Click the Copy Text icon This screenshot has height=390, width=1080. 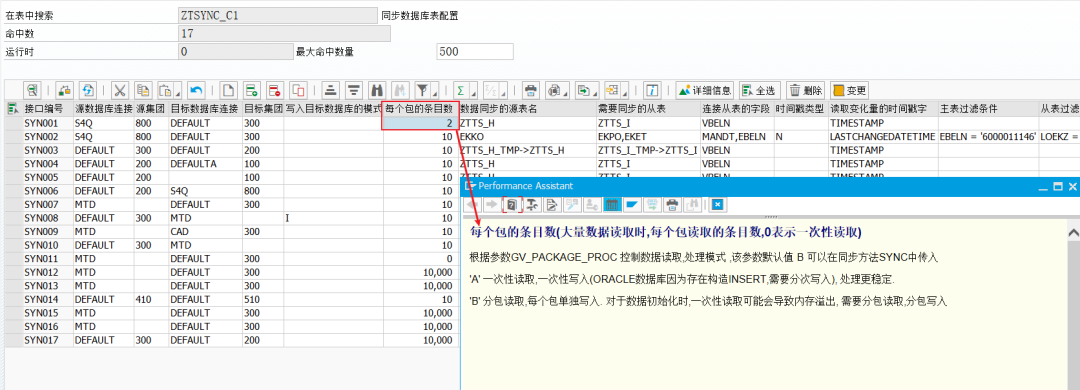143,90
